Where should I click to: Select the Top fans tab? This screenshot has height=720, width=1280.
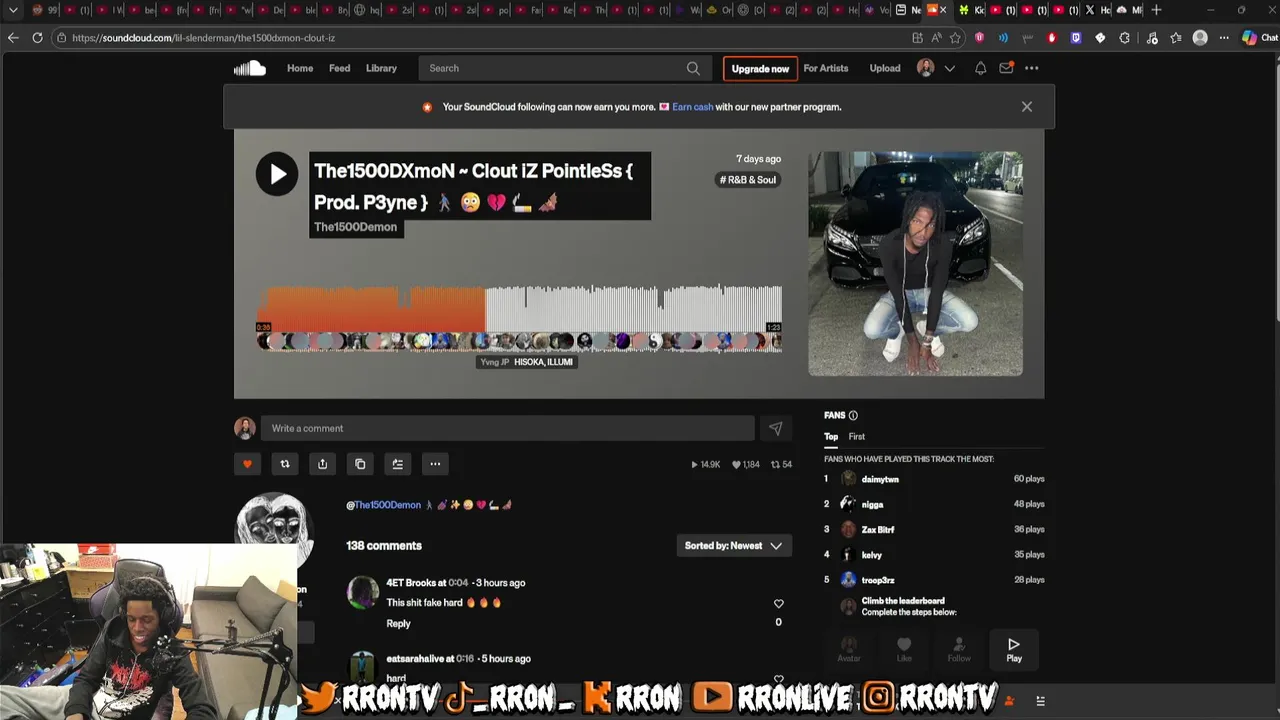pyautogui.click(x=831, y=437)
